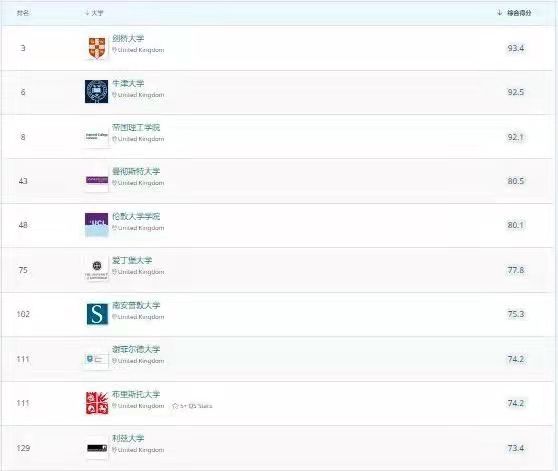Click 'United Kingdom' under 伦敦大学学院
This screenshot has height=471, width=558.
(x=141, y=228)
